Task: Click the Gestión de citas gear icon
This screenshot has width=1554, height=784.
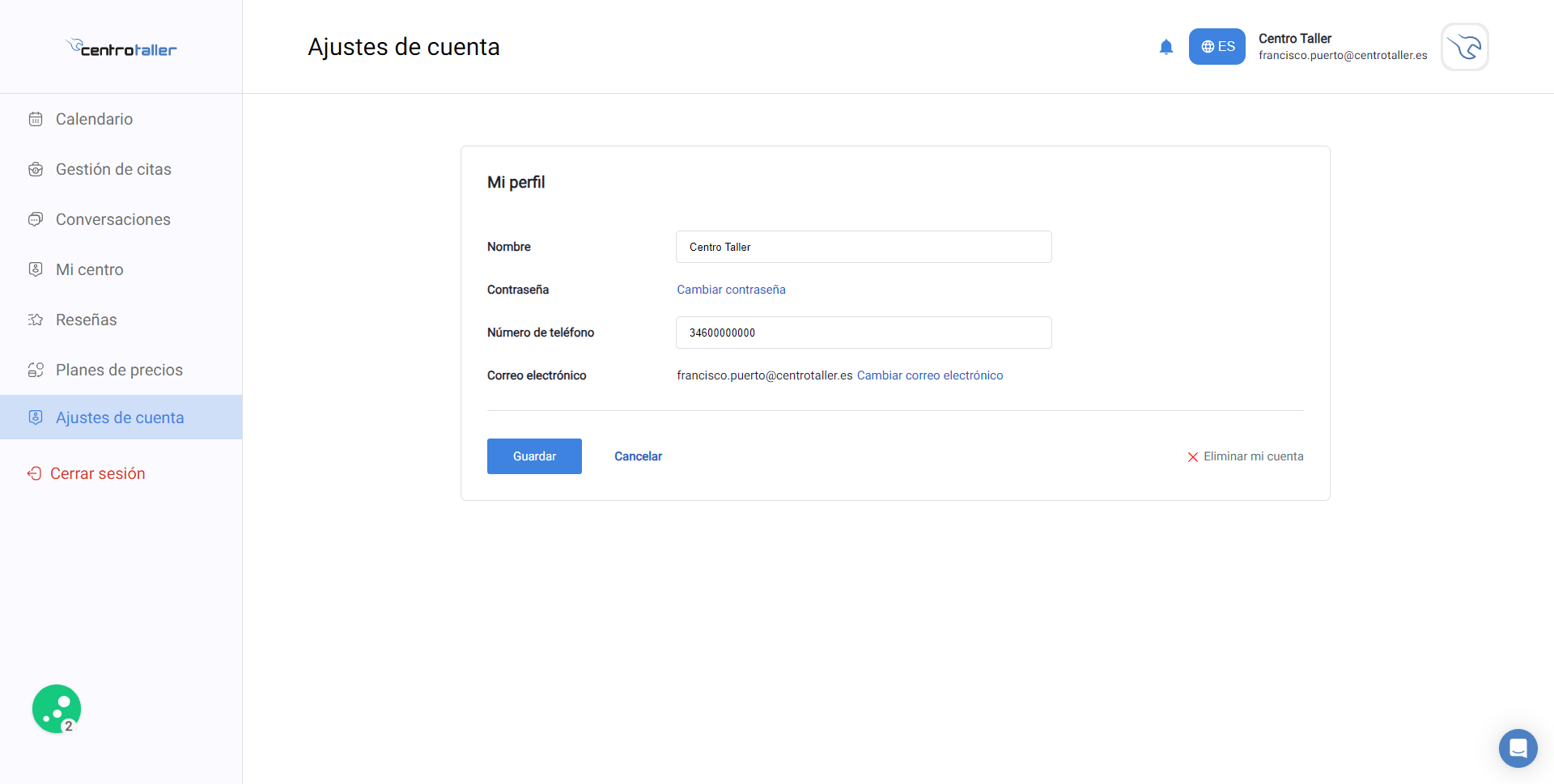Action: 35,169
